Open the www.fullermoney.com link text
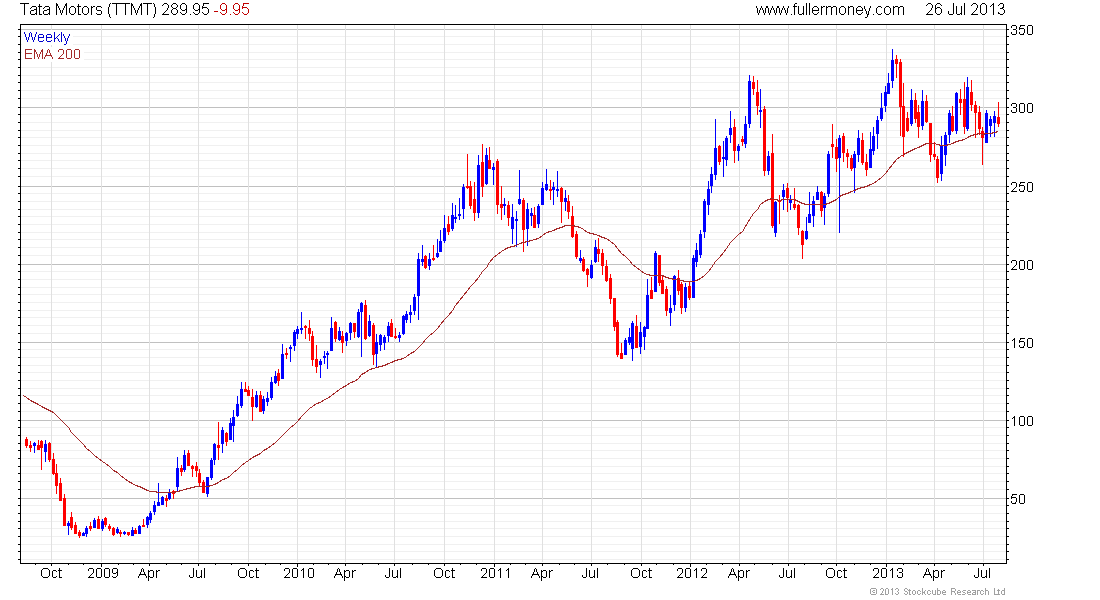Viewport: 1100px width, 600px height. coord(830,10)
